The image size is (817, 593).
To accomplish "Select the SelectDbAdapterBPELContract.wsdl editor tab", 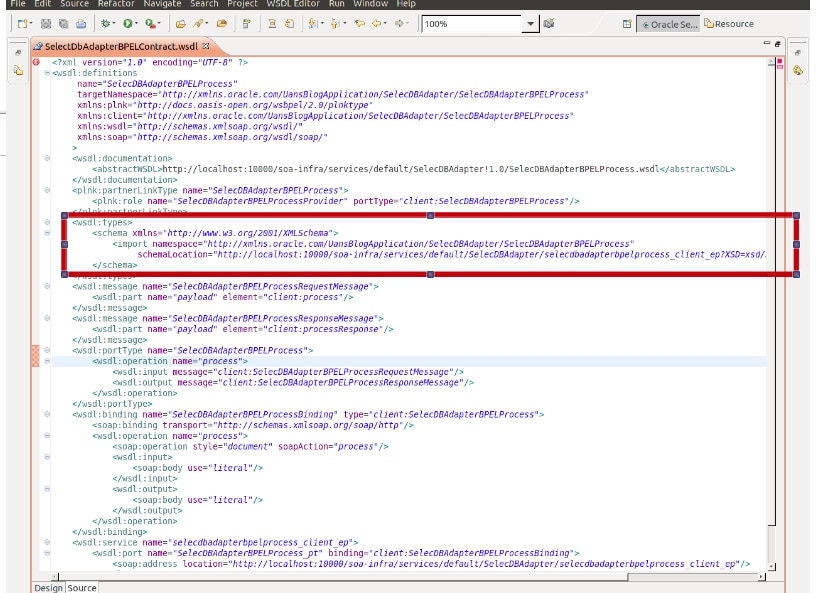I will (121, 46).
